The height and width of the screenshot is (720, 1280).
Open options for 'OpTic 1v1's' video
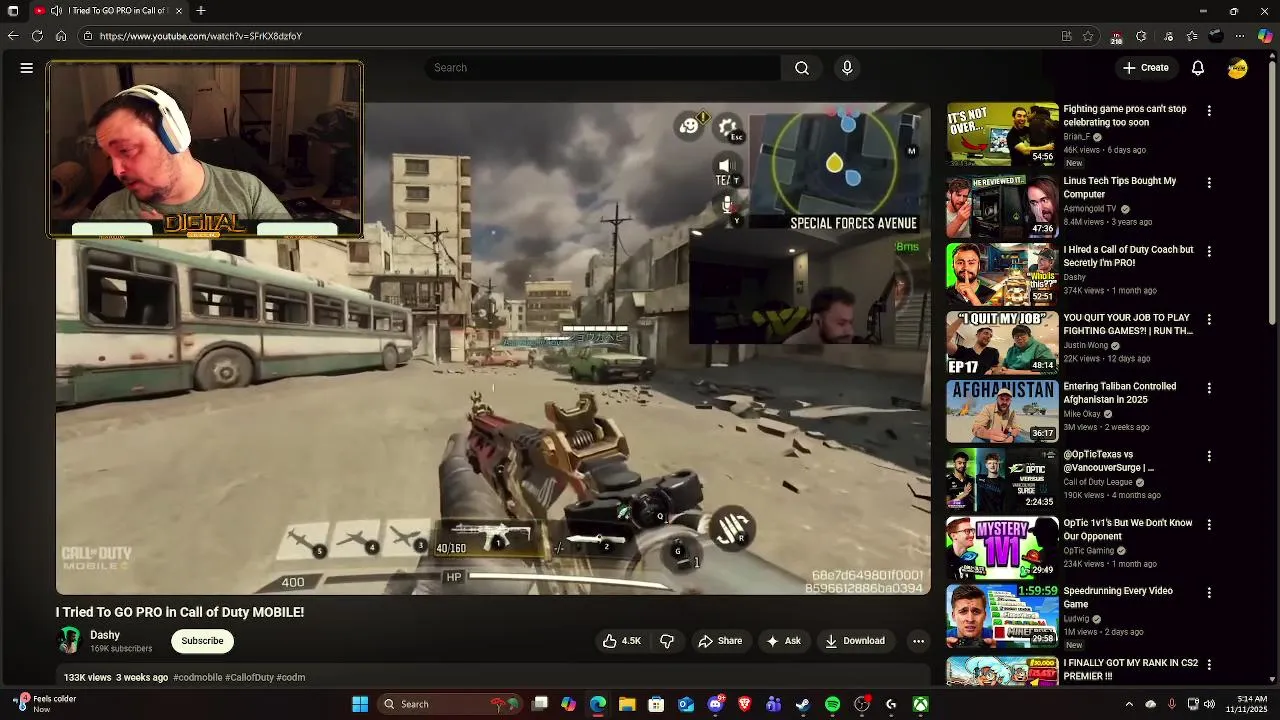point(1209,524)
